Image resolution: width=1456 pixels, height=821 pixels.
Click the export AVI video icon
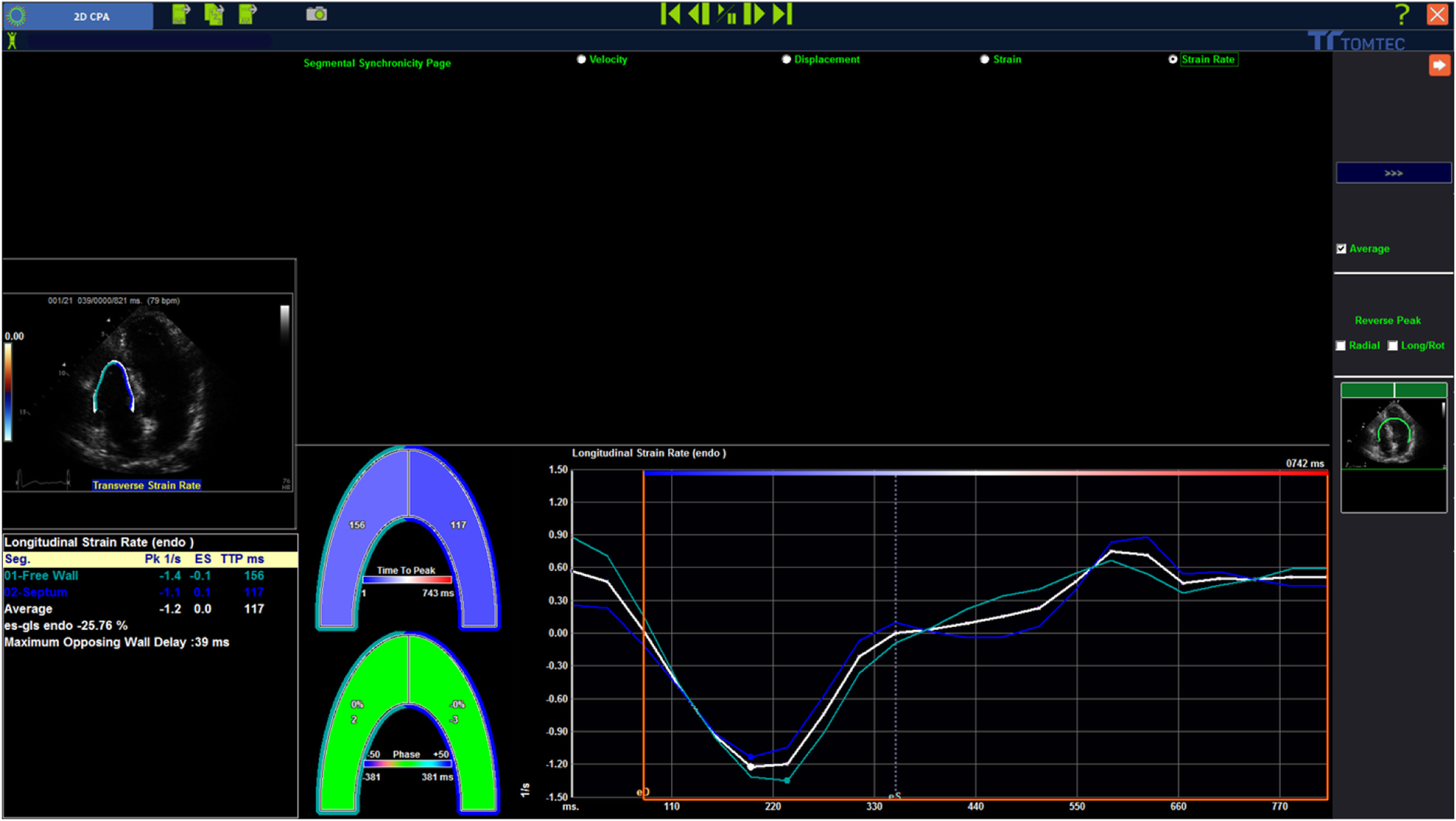coord(248,14)
